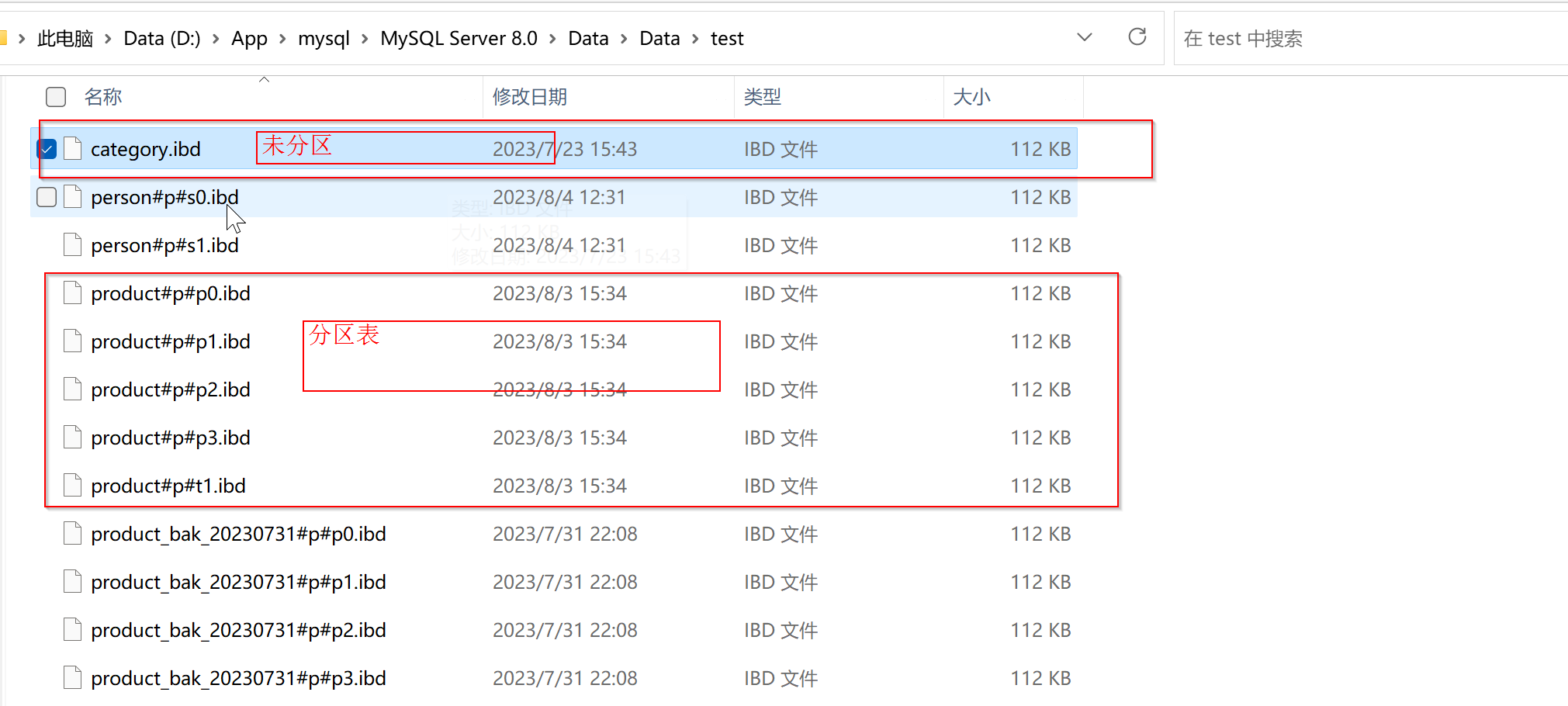Click the test breadcrumb segment
1568x706 pixels.
727,39
